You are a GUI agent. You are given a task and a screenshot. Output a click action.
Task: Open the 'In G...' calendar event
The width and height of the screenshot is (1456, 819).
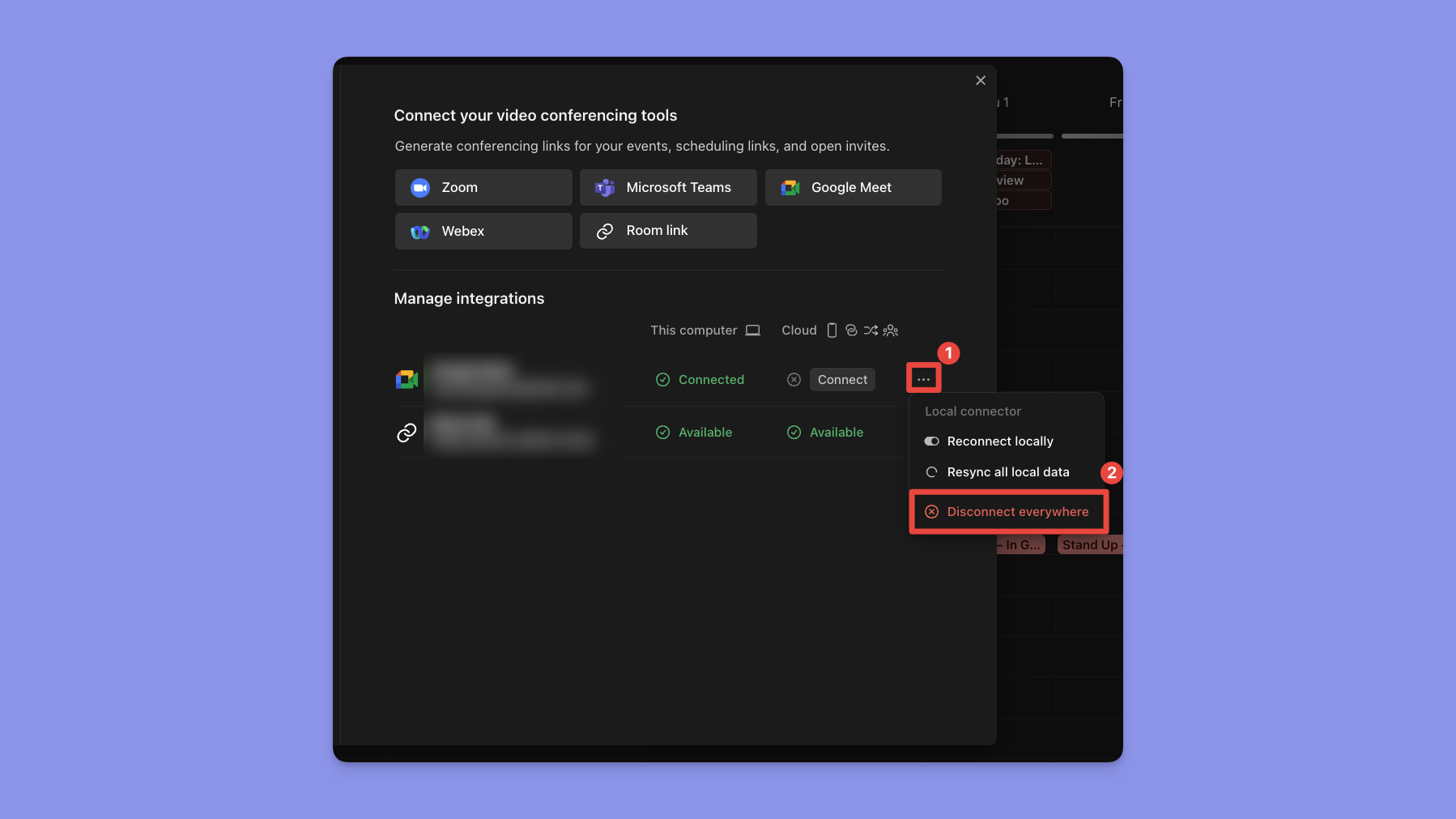click(1021, 545)
